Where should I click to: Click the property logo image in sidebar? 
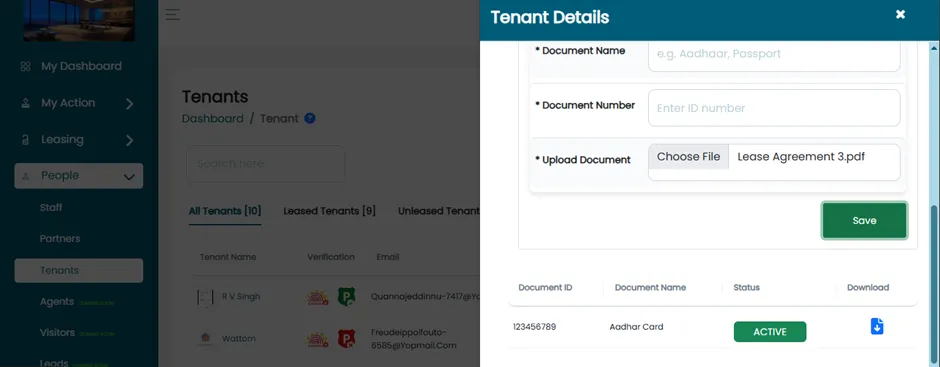(x=79, y=20)
